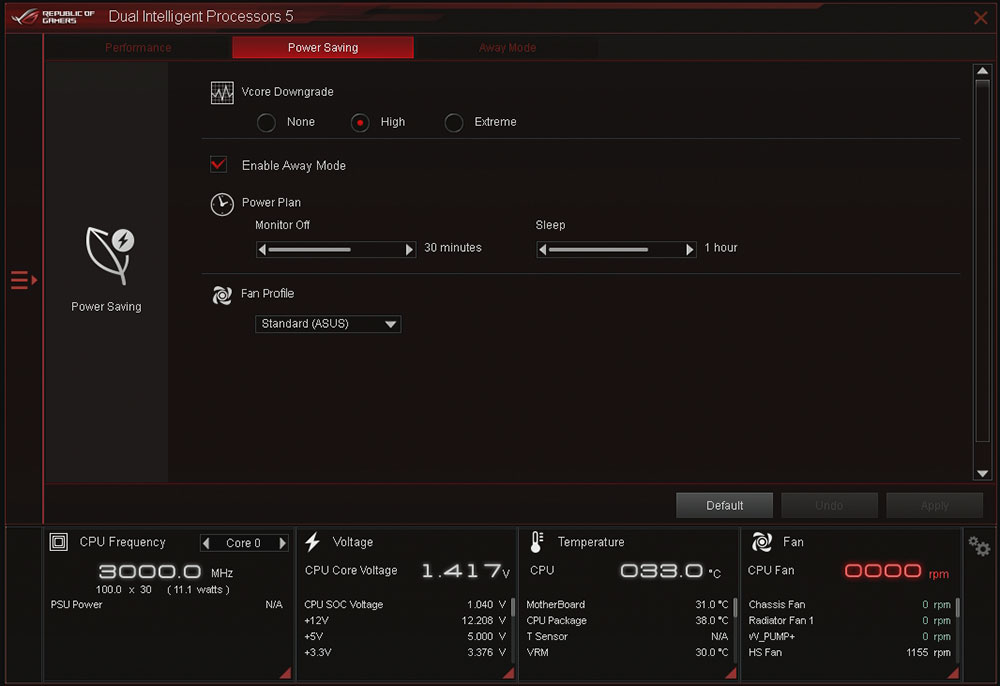The height and width of the screenshot is (686, 1000).
Task: Click the +12V voltage row
Action: click(405, 620)
